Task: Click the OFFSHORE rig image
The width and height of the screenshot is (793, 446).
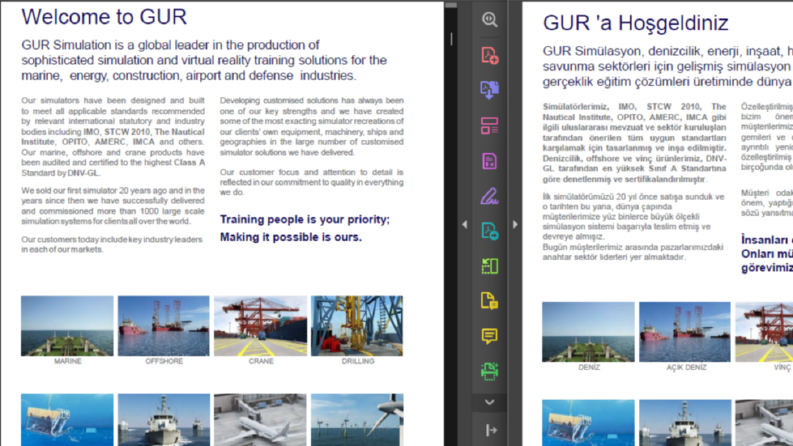Action: tap(163, 326)
